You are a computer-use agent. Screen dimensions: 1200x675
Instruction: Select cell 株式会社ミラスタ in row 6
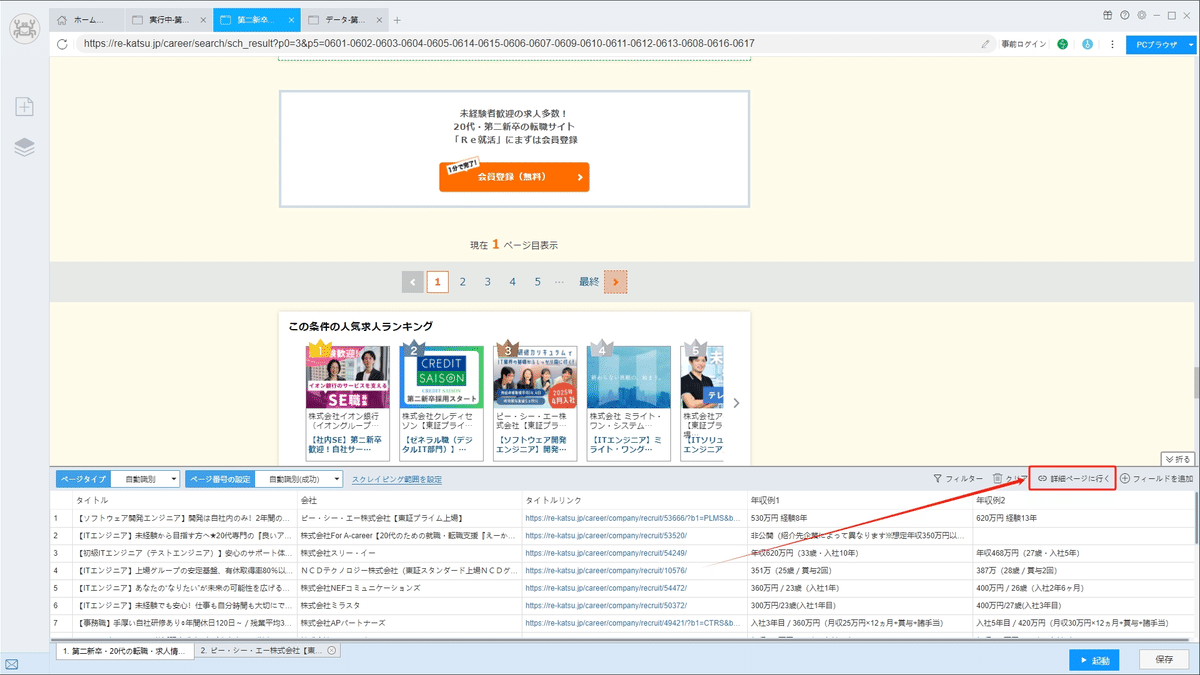(408, 606)
